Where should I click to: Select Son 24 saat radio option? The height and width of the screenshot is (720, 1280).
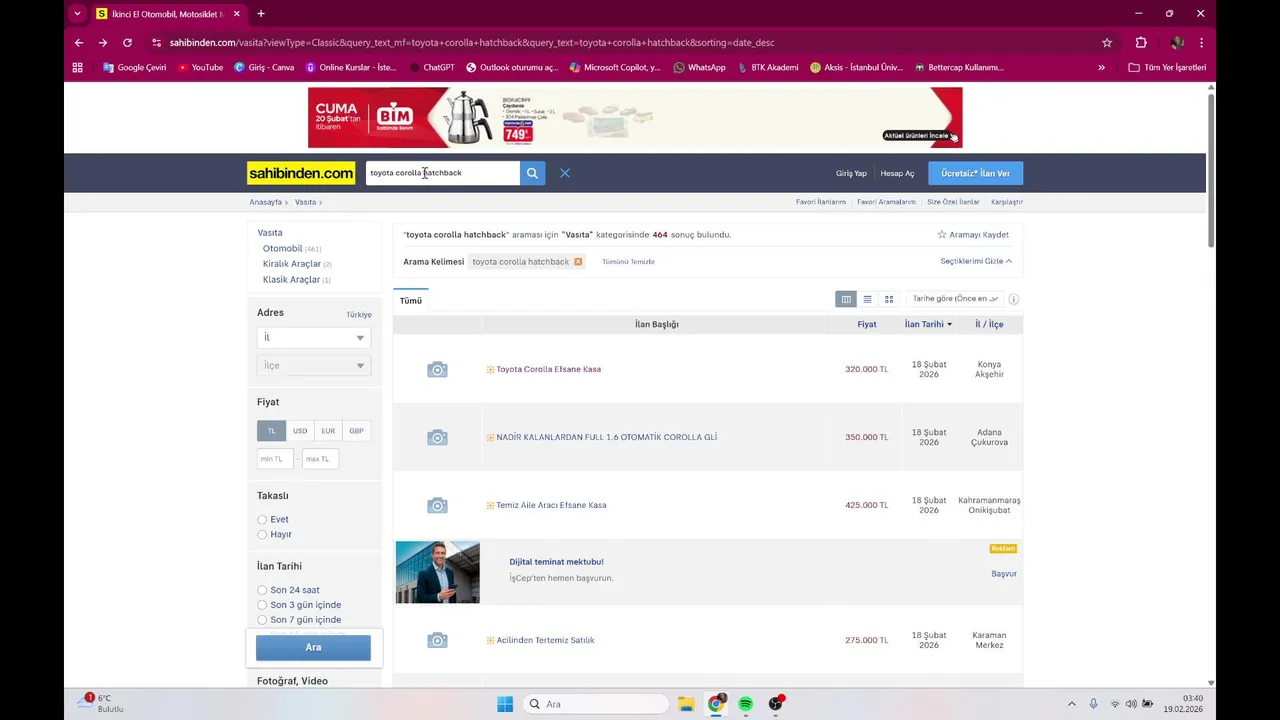click(262, 591)
